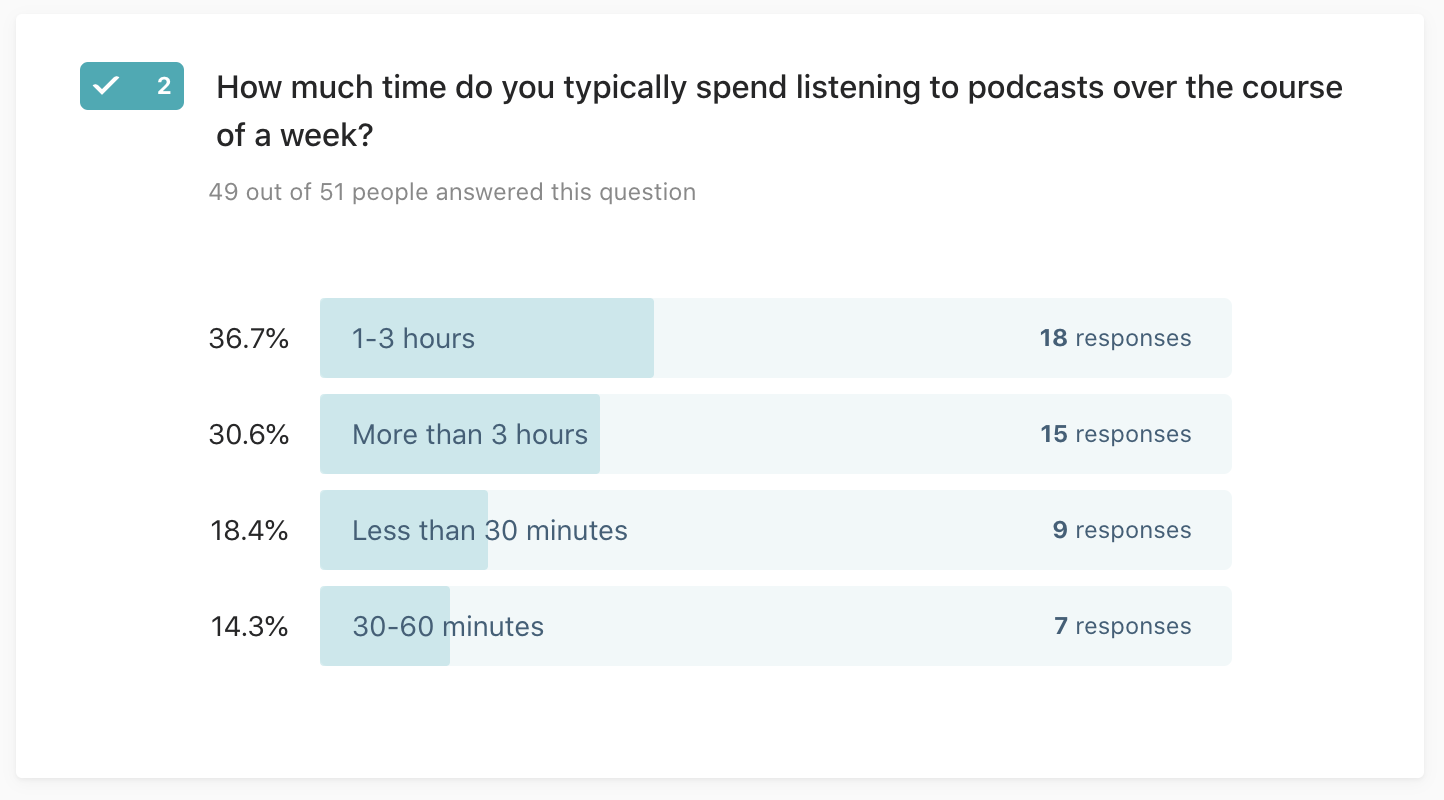1444x800 pixels.
Task: Click the question number 2 badge
Action: [132, 86]
